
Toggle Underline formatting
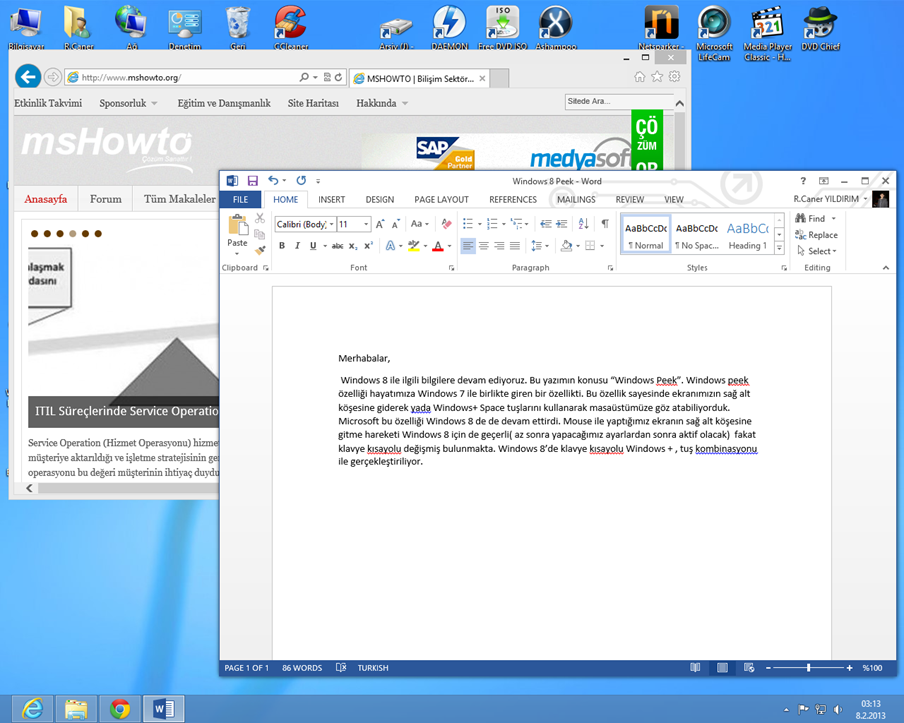(x=313, y=246)
